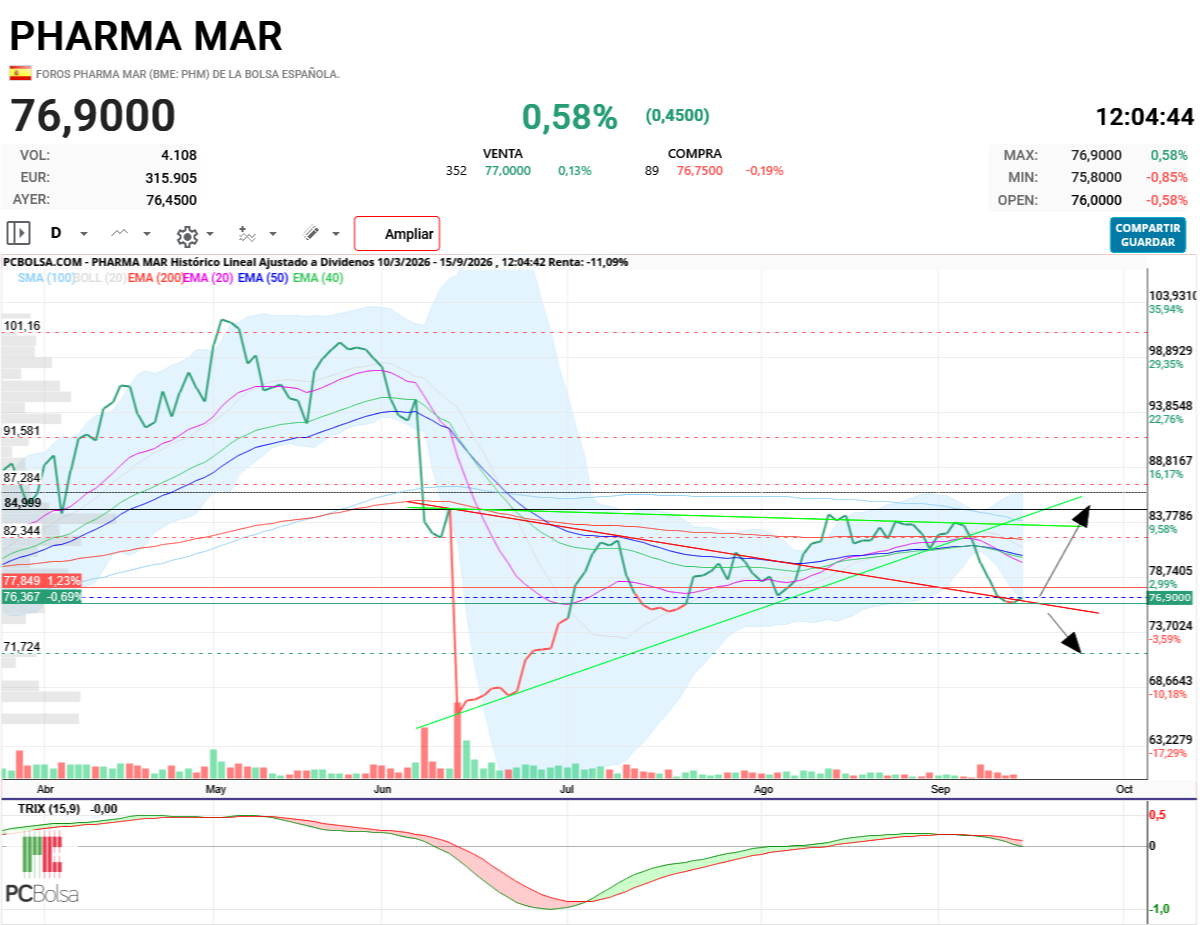The width and height of the screenshot is (1200, 925).
Task: Click the current price 76,9000 headline
Action: [x=93, y=116]
